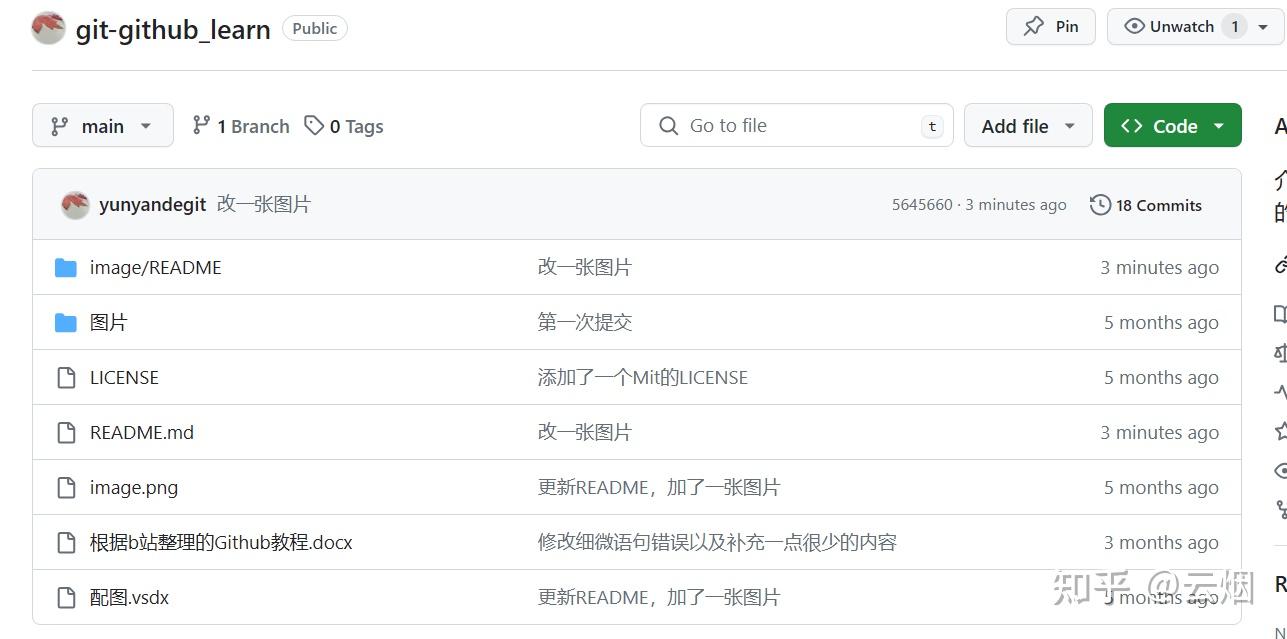Open the main branch selector dropdown
This screenshot has width=1287, height=639.
tap(102, 126)
